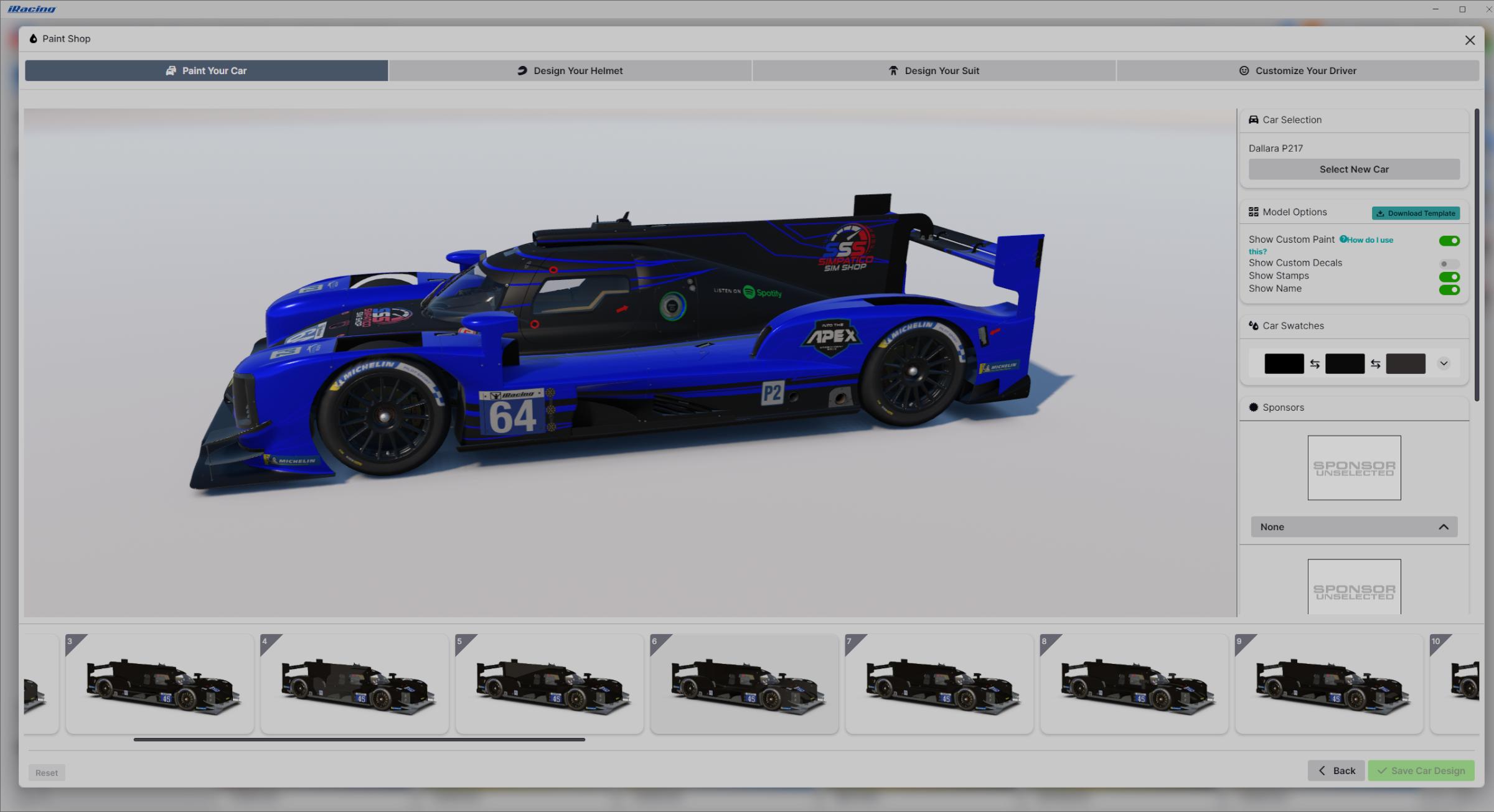Click the Save Car Design button
The height and width of the screenshot is (812, 1494).
coord(1421,770)
